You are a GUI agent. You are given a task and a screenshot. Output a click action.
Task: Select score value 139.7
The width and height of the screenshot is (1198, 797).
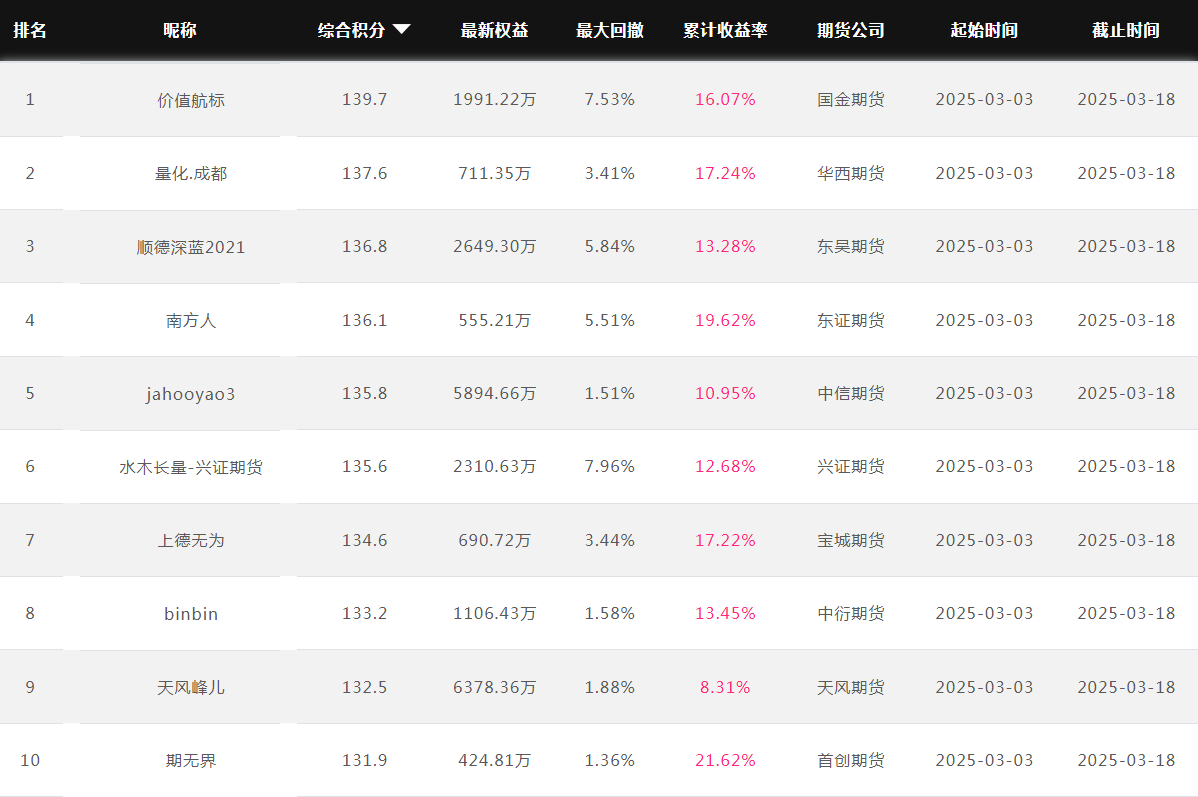click(x=364, y=99)
